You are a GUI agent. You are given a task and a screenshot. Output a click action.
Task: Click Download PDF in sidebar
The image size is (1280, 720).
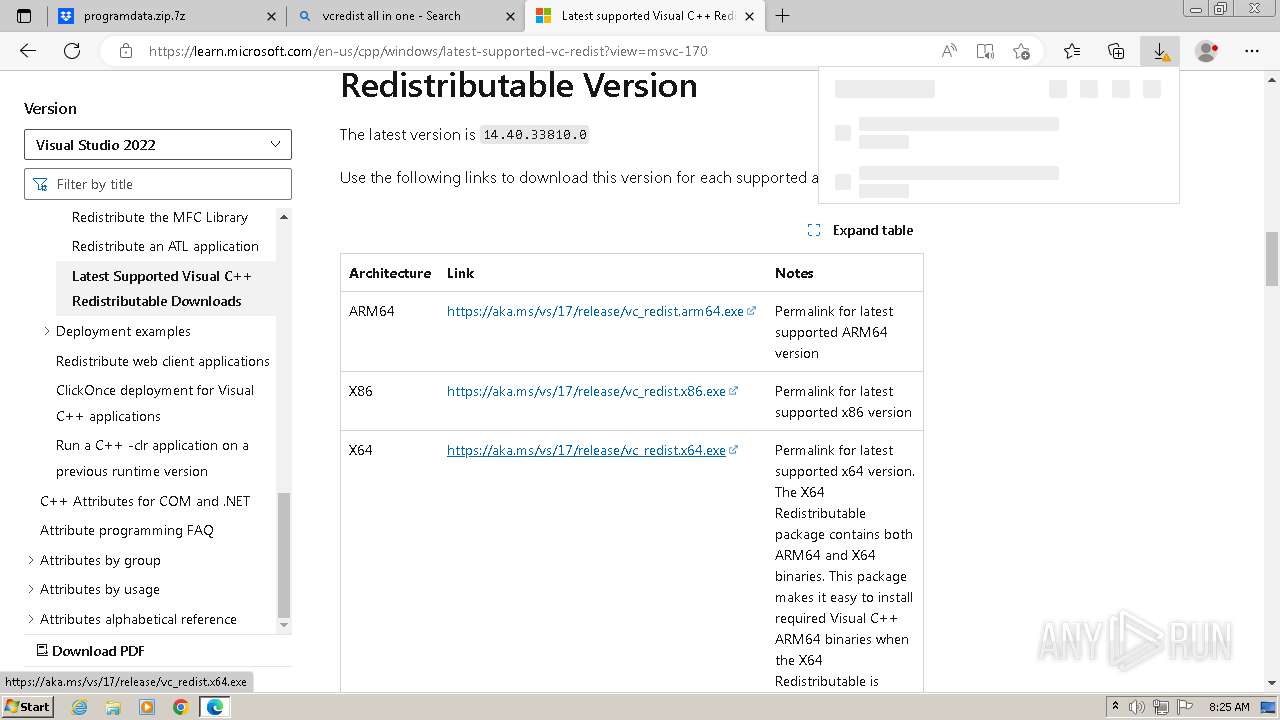(90, 651)
